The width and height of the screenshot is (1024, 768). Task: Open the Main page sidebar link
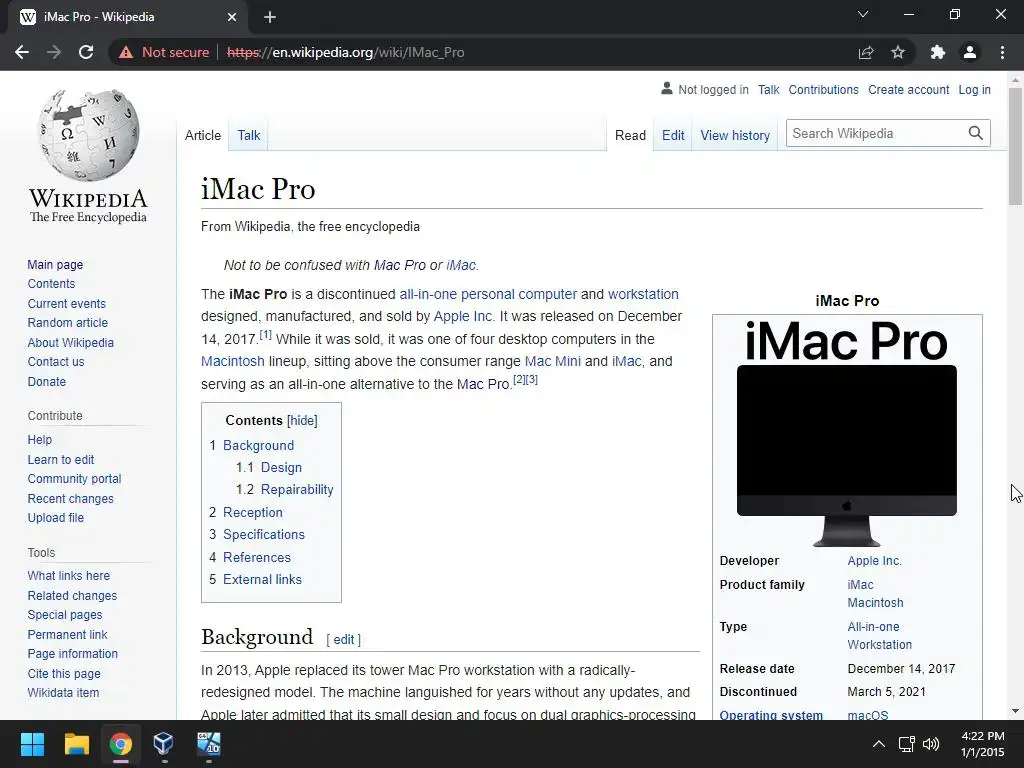[x=55, y=264]
